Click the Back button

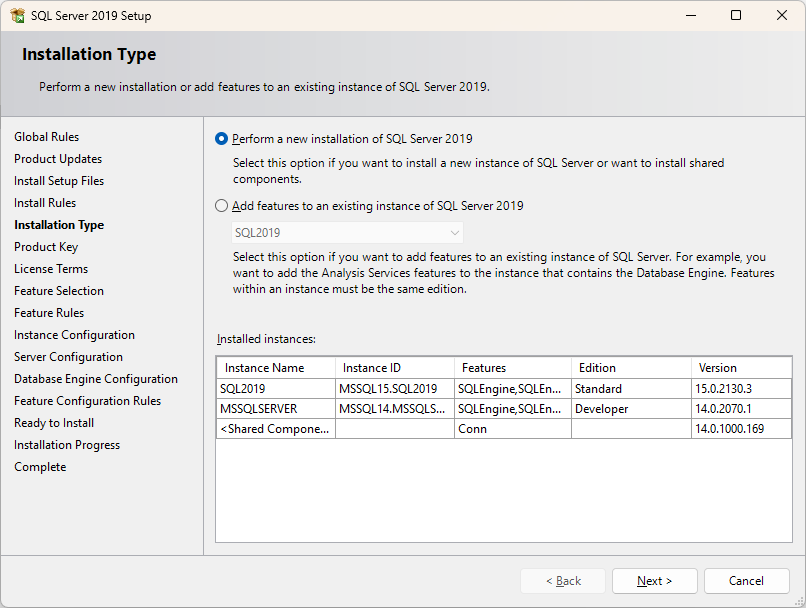pos(563,581)
